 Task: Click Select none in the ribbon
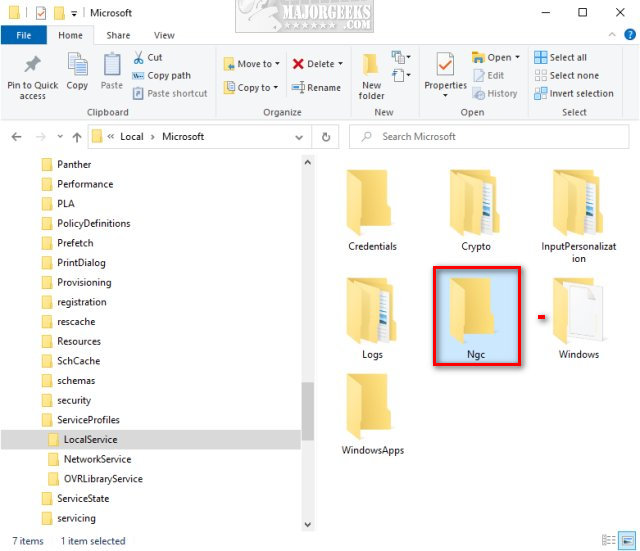(567, 76)
